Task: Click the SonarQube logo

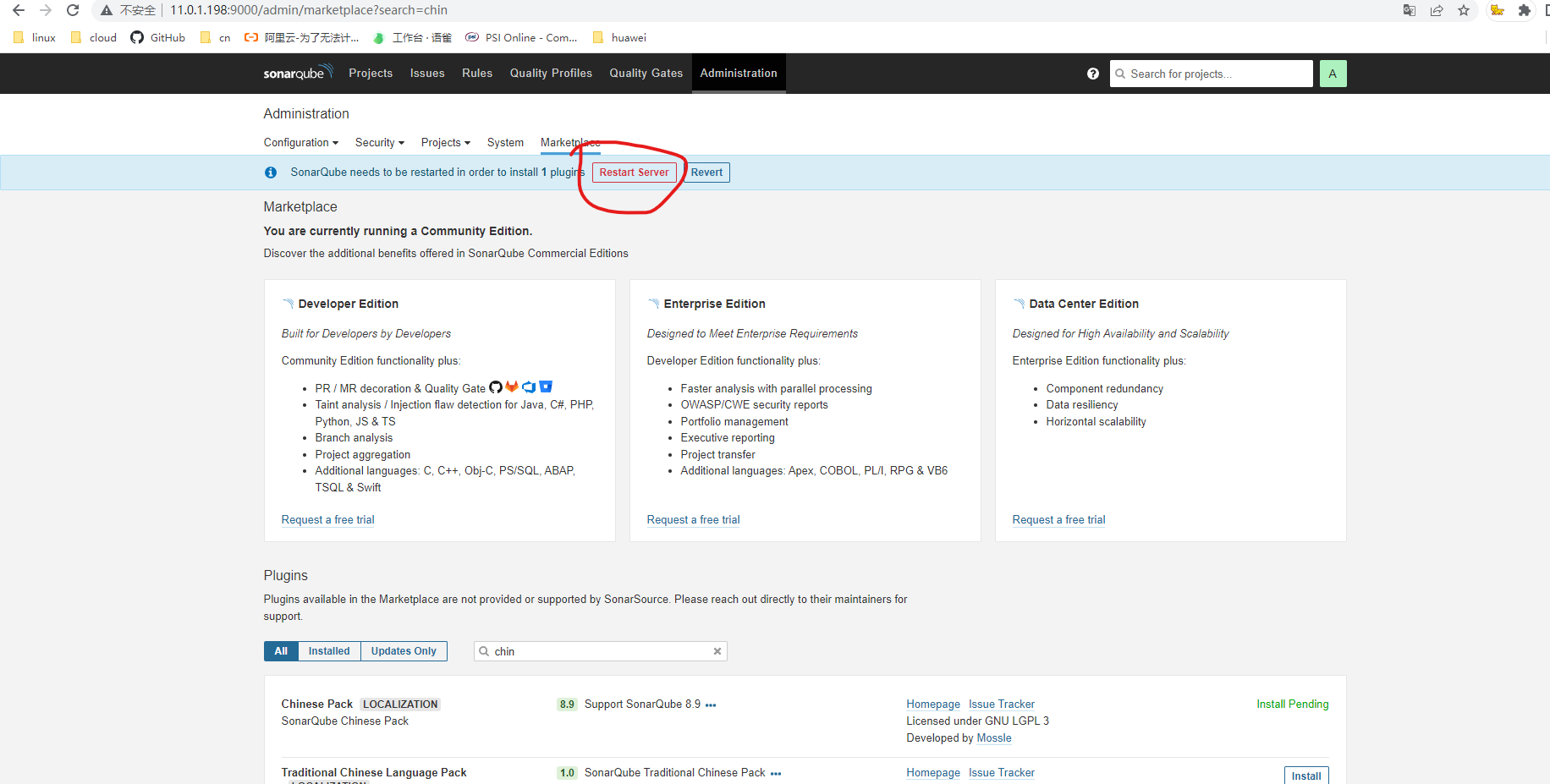Action: tap(298, 73)
